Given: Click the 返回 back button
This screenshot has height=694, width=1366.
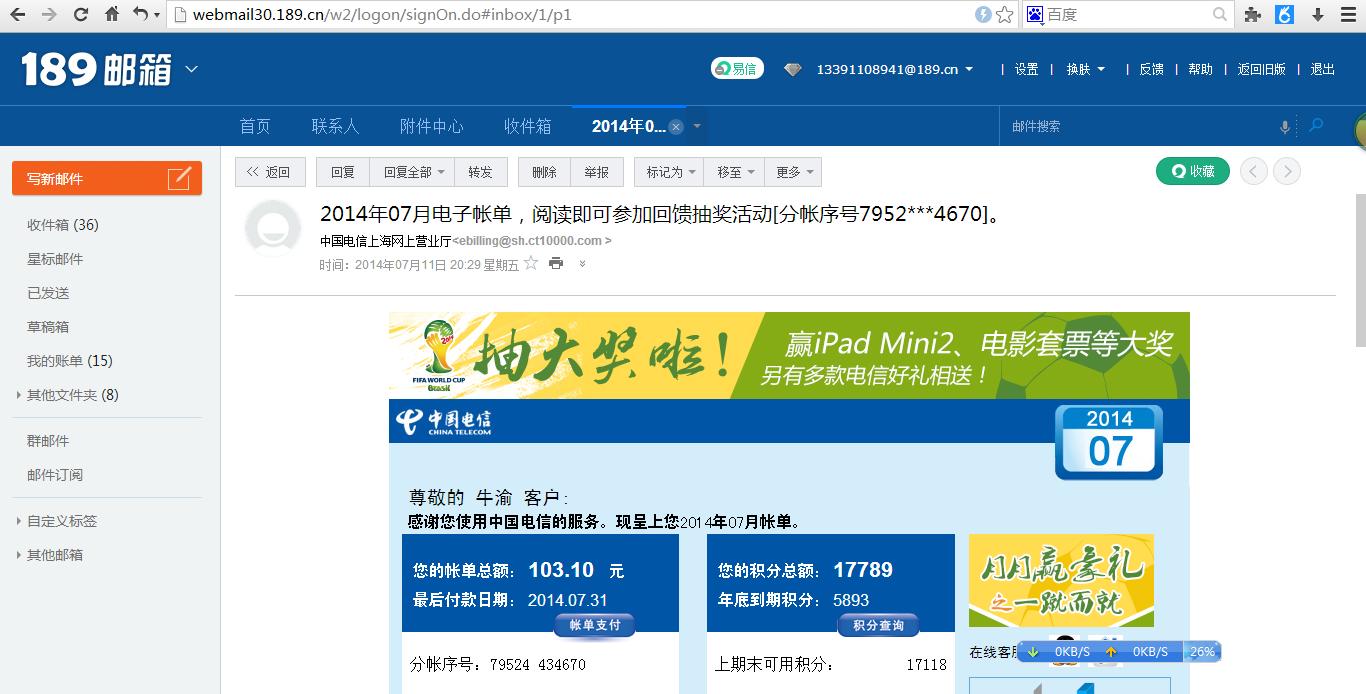Looking at the screenshot, I should (270, 172).
